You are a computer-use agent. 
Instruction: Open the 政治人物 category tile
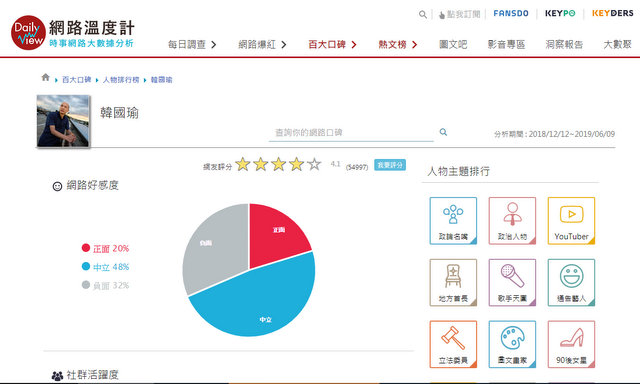point(512,221)
